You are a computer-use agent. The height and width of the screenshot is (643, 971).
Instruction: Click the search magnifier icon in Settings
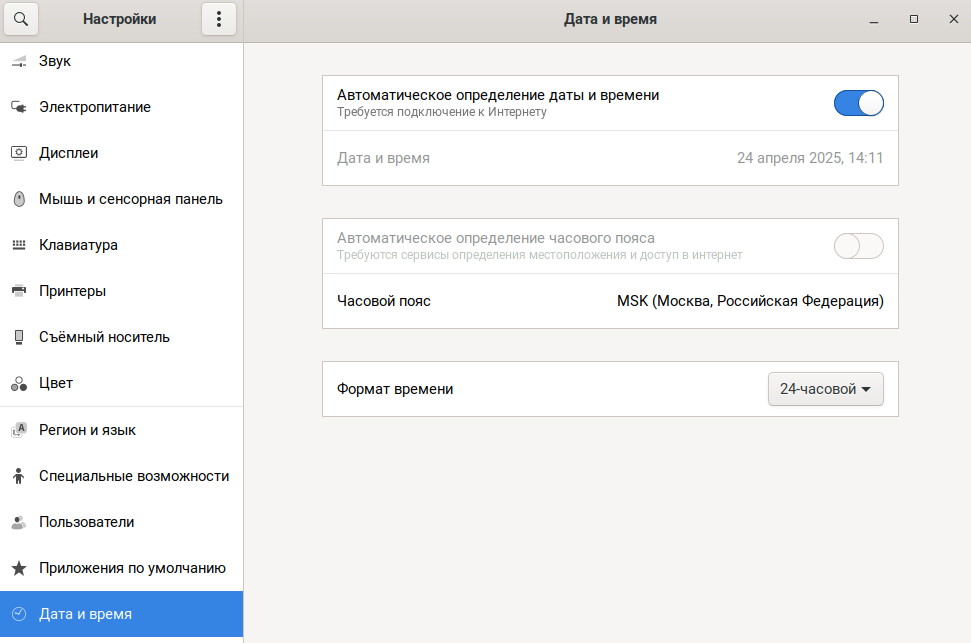(x=21, y=19)
